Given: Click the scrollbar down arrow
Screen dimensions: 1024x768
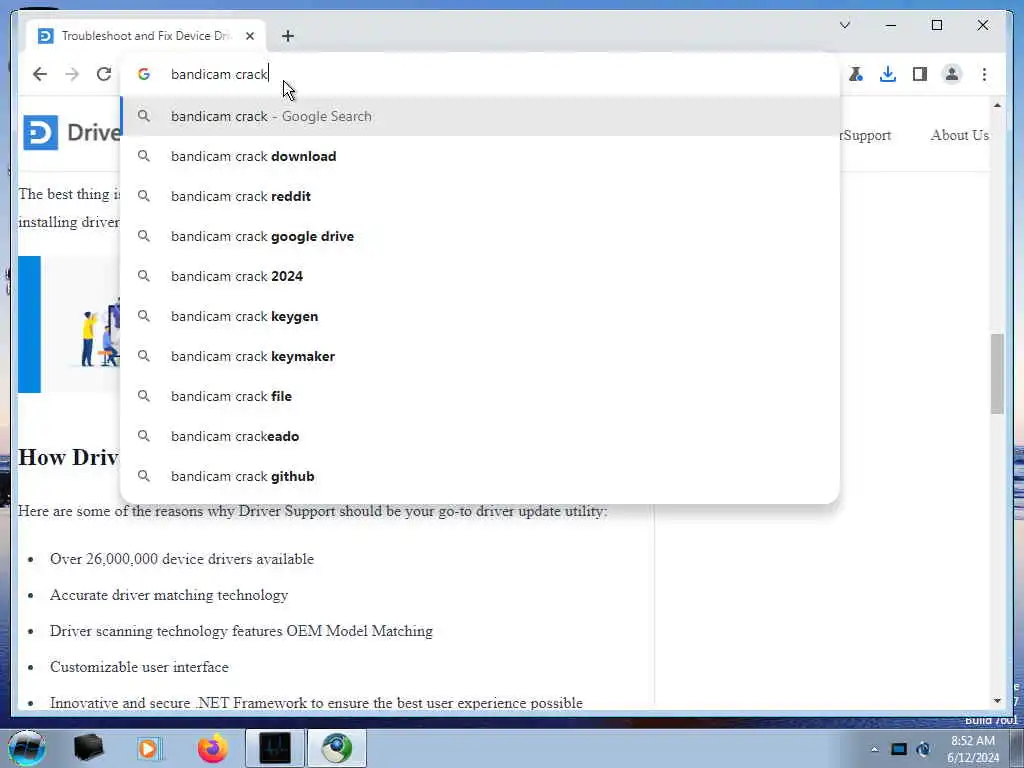Looking at the screenshot, I should [x=997, y=701].
